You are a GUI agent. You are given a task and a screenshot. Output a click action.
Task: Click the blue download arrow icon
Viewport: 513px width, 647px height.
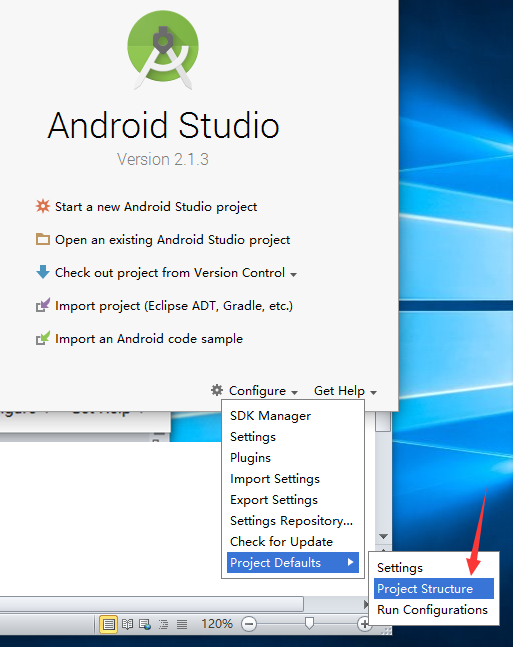[43, 272]
